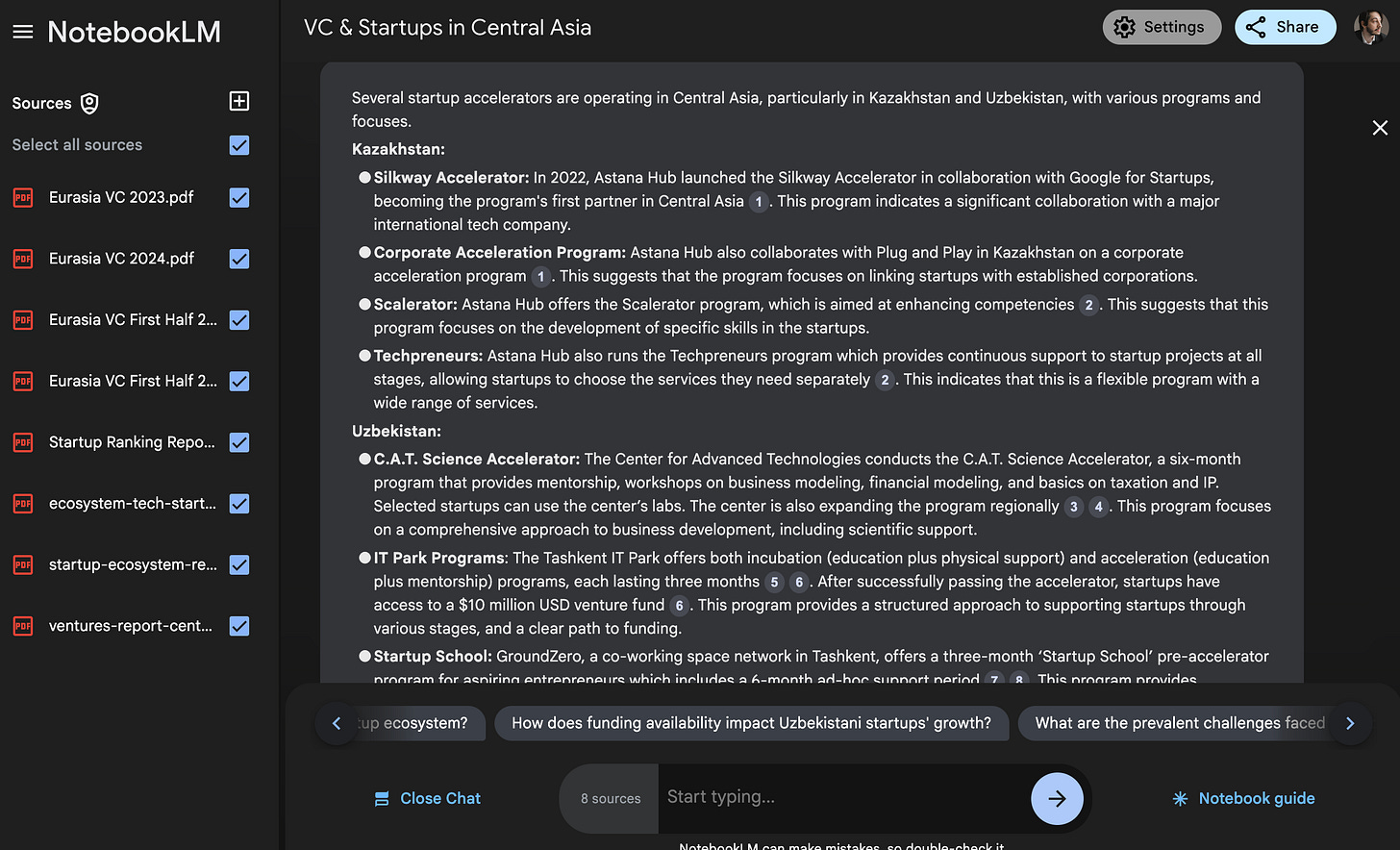Open the hamburger menu beside NotebookLM
Viewport: 1400px width, 850px height.
23,32
